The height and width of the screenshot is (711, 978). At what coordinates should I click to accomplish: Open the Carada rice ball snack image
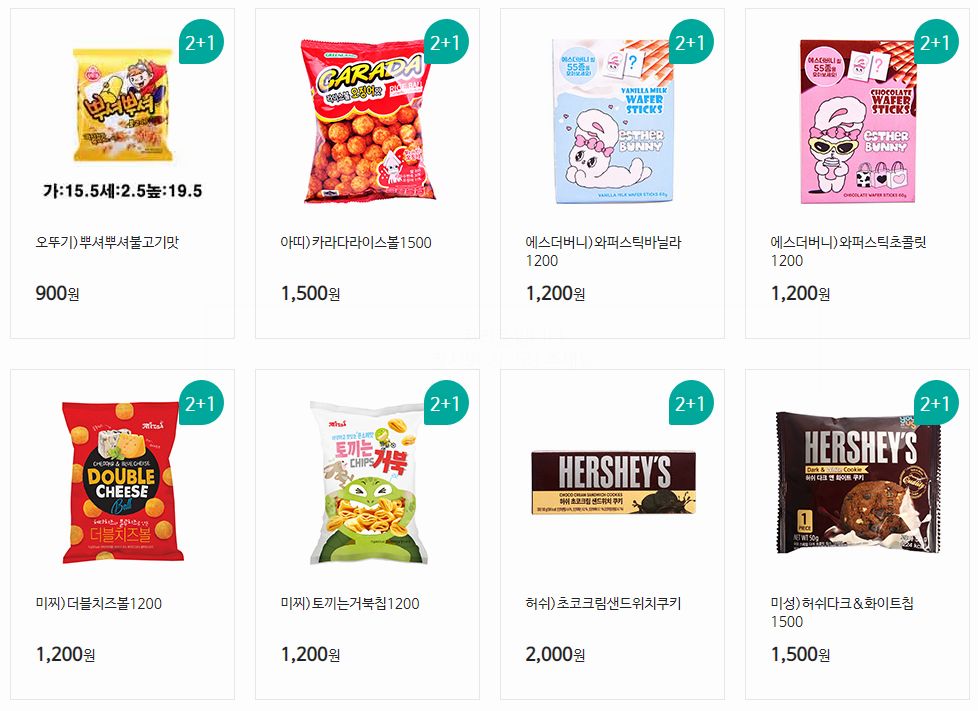pyautogui.click(x=367, y=121)
